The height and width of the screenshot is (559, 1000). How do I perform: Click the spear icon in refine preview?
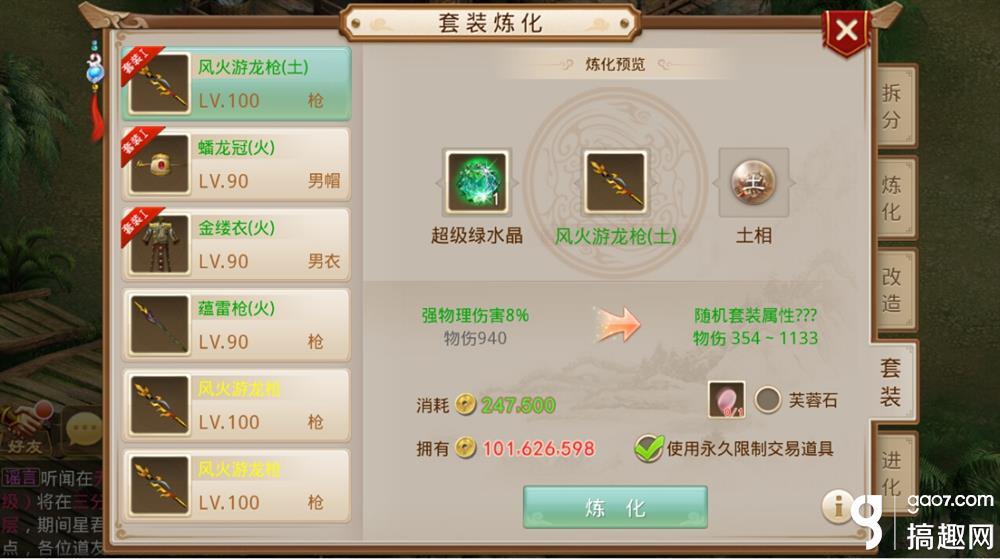coord(615,183)
